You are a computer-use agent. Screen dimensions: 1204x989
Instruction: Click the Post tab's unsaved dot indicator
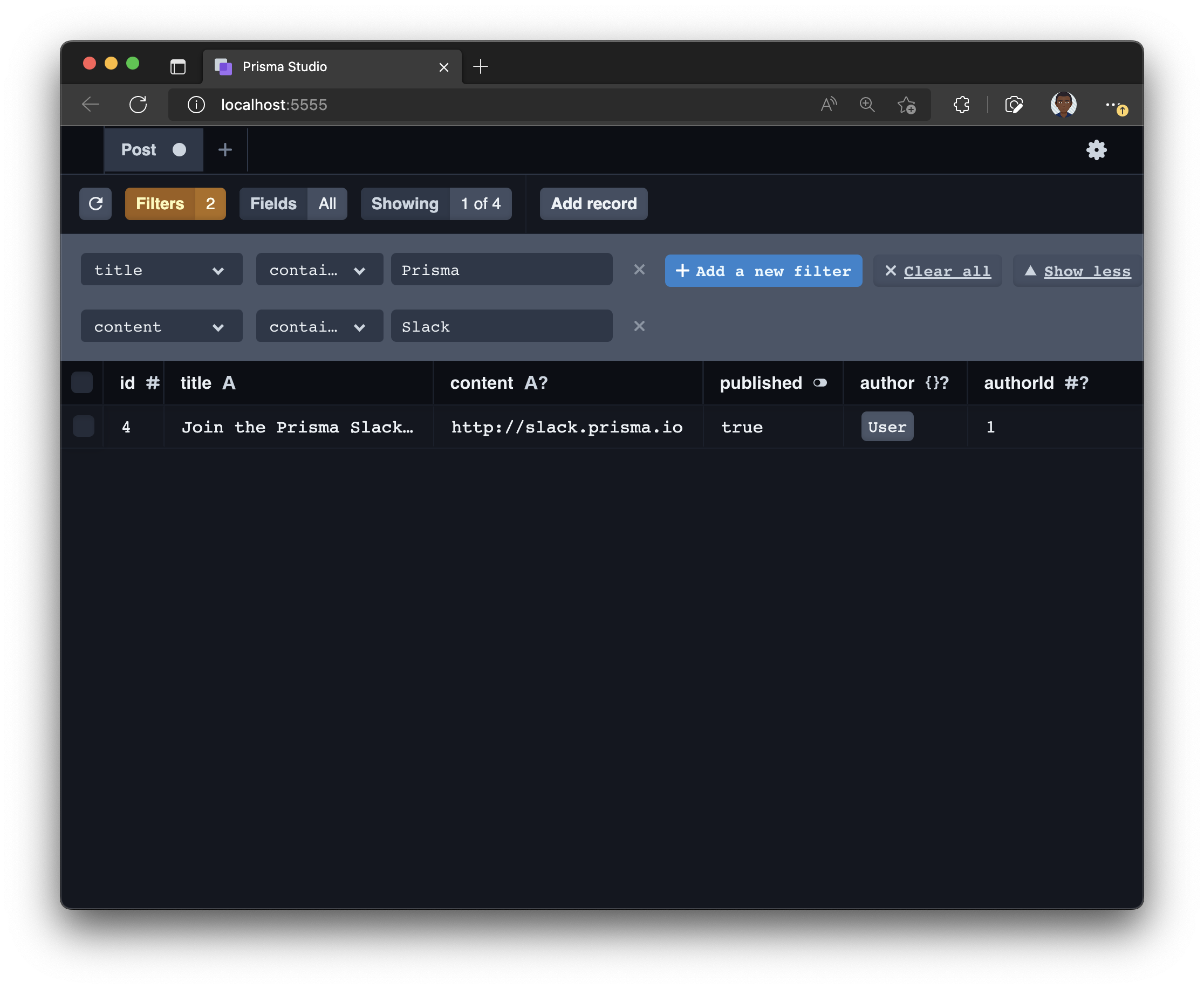coord(179,150)
